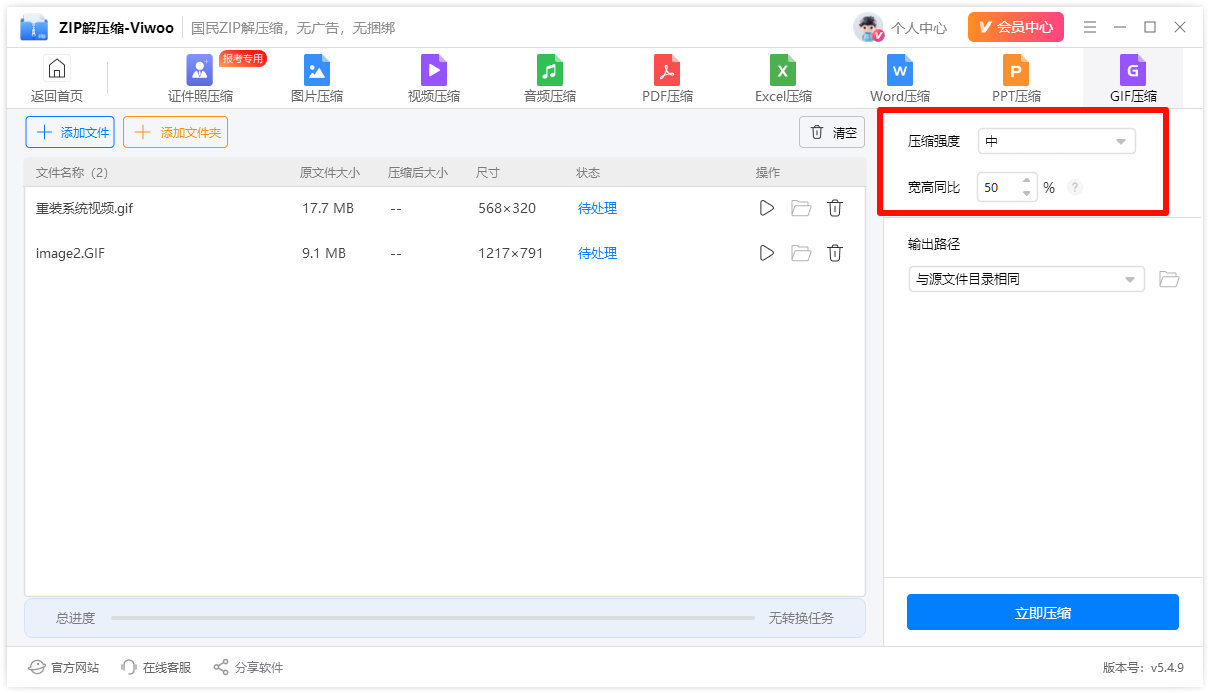Click the 总进度 progress bar

[x=432, y=618]
